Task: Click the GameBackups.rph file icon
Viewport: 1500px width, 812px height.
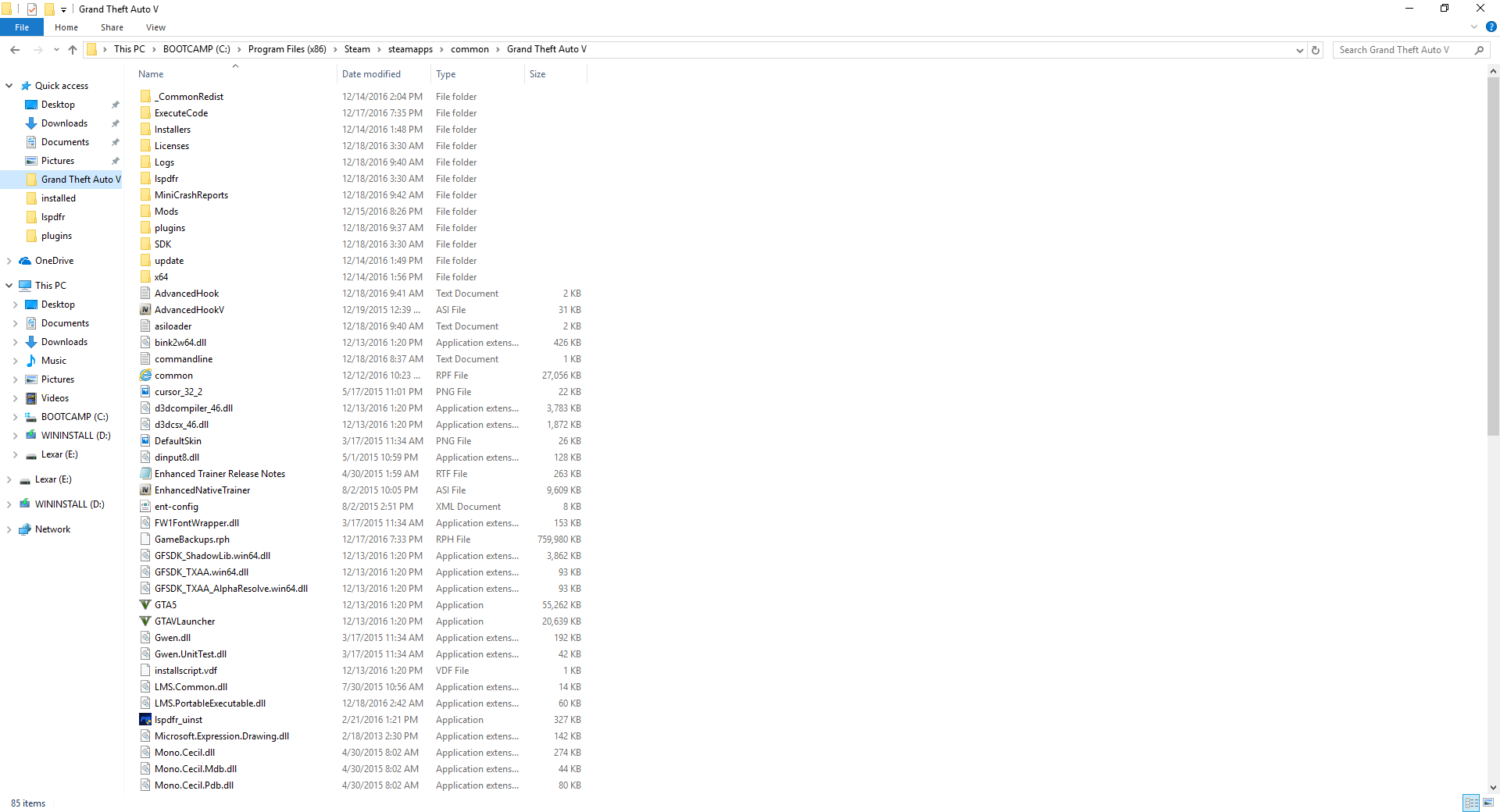Action: 145,540
